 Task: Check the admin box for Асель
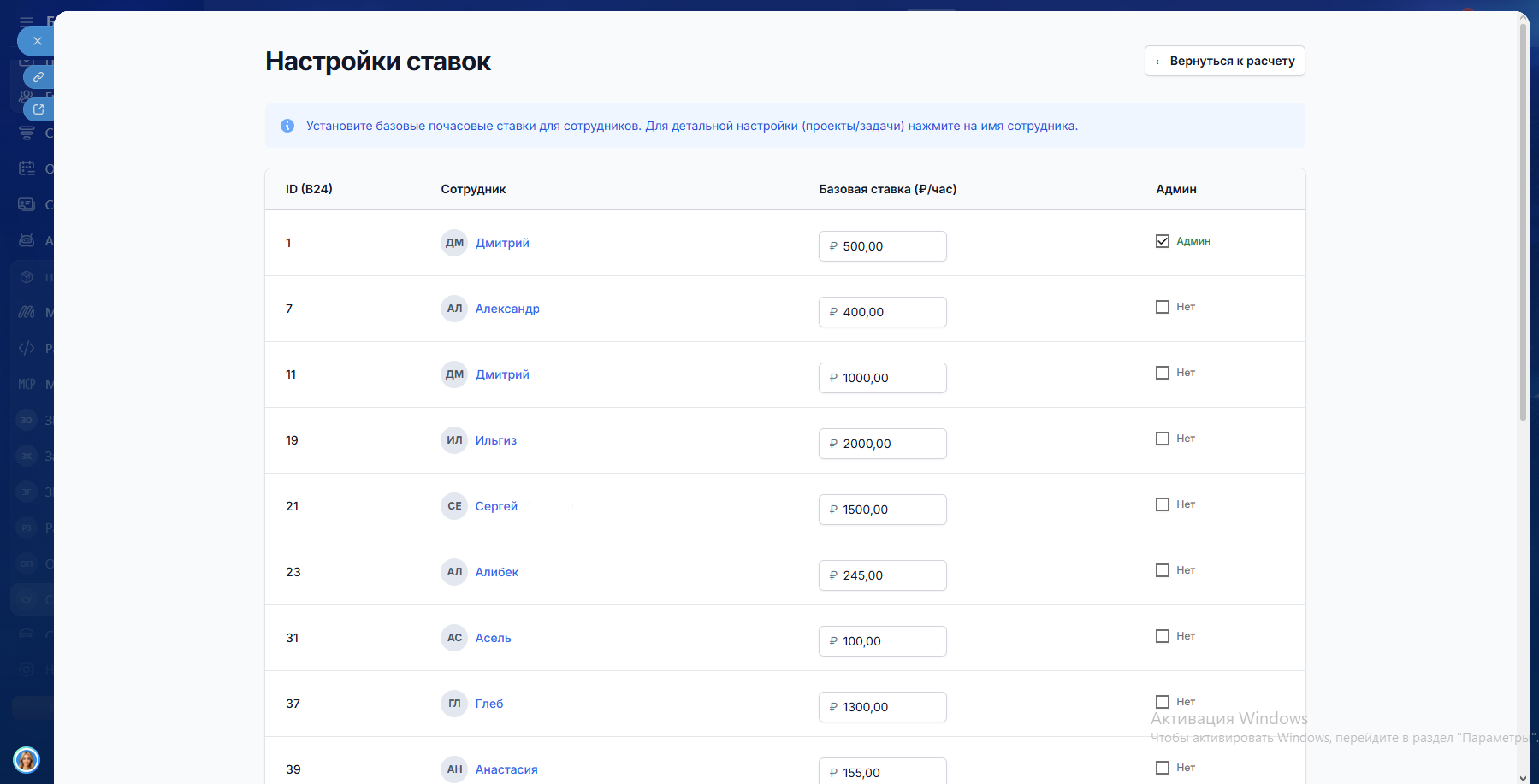pyautogui.click(x=1163, y=636)
